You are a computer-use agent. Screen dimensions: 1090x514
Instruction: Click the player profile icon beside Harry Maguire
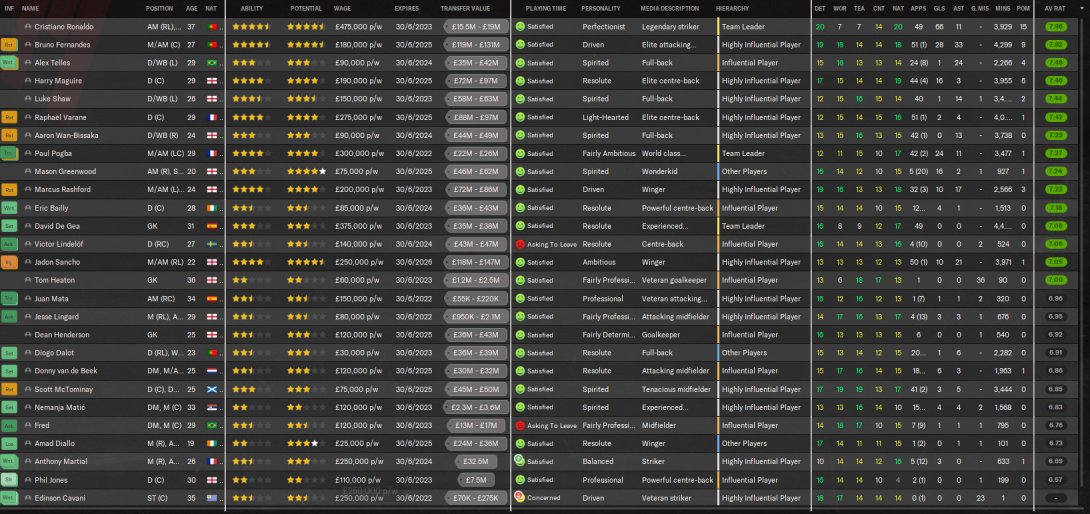(x=28, y=81)
